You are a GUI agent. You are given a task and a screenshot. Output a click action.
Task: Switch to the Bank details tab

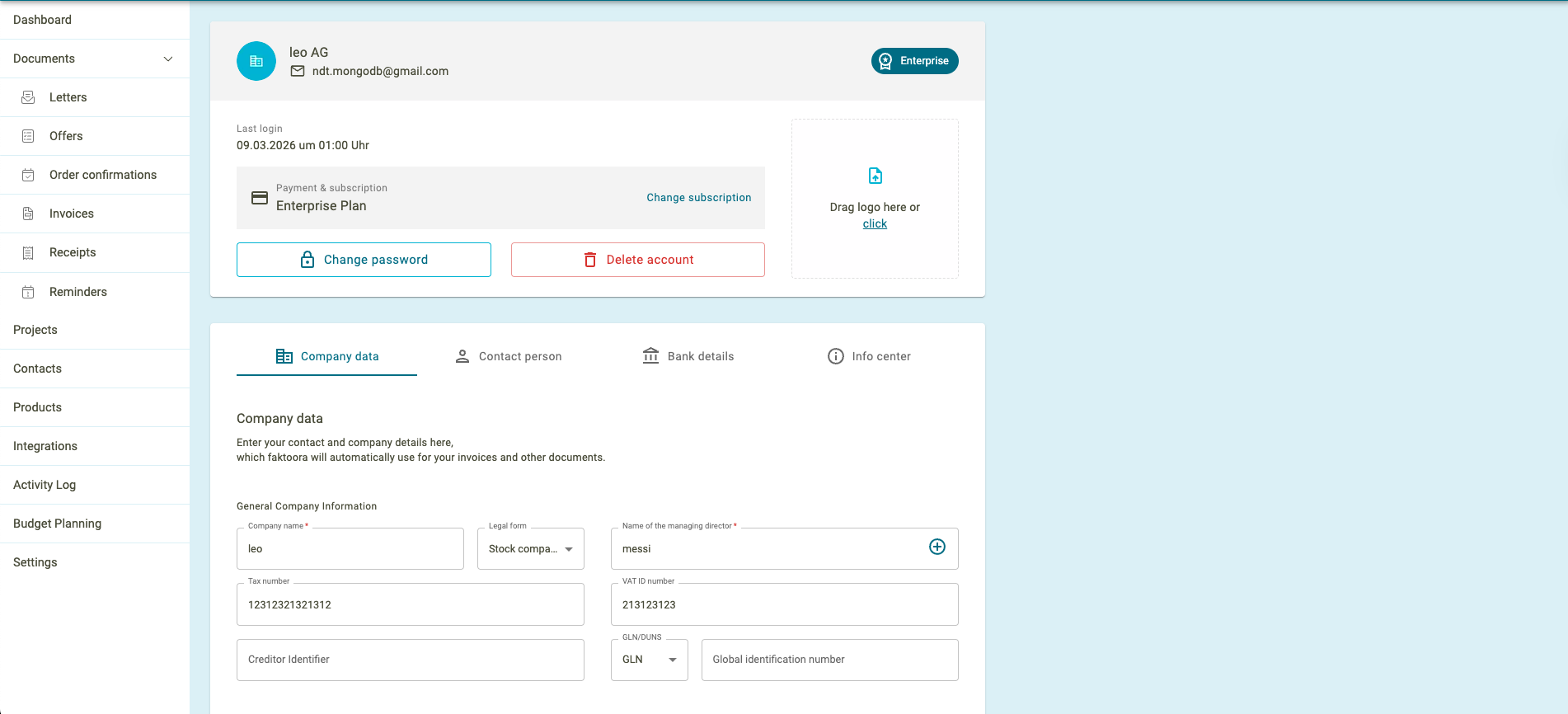click(x=688, y=356)
